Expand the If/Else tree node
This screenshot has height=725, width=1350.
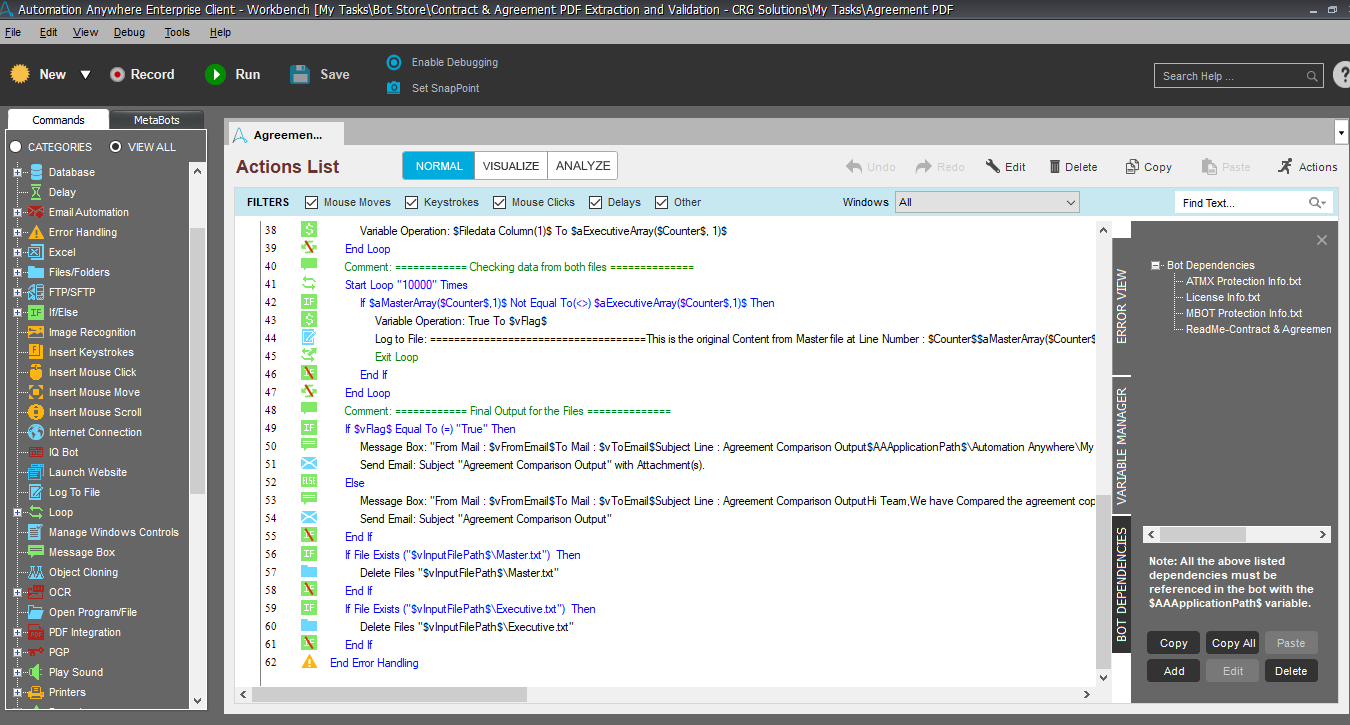17,312
